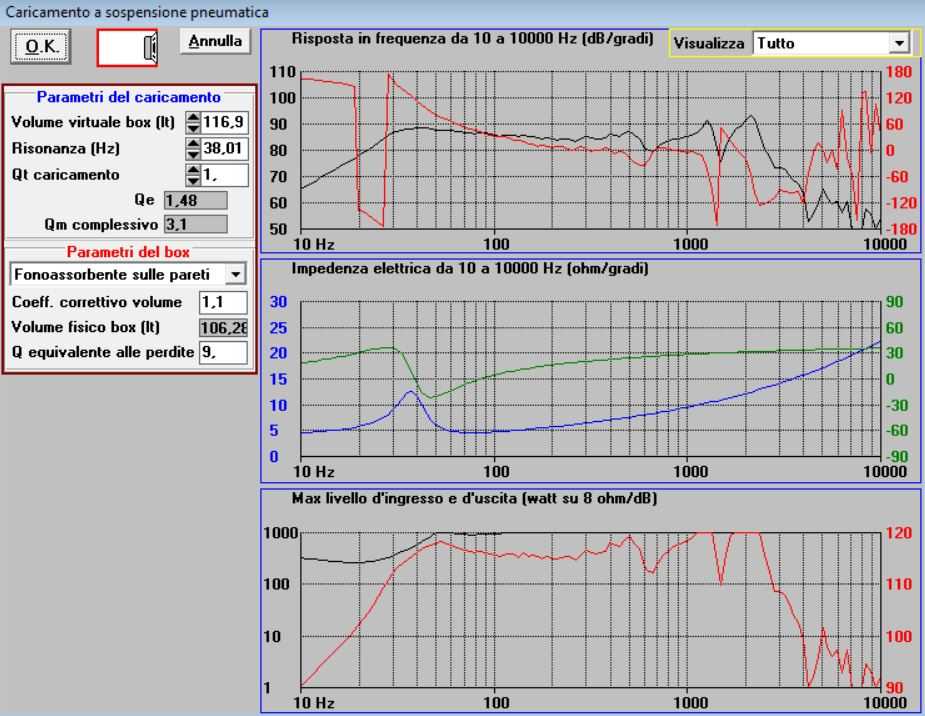
Task: Increase Risonanza (Hz) with up arrow
Action: point(193,143)
